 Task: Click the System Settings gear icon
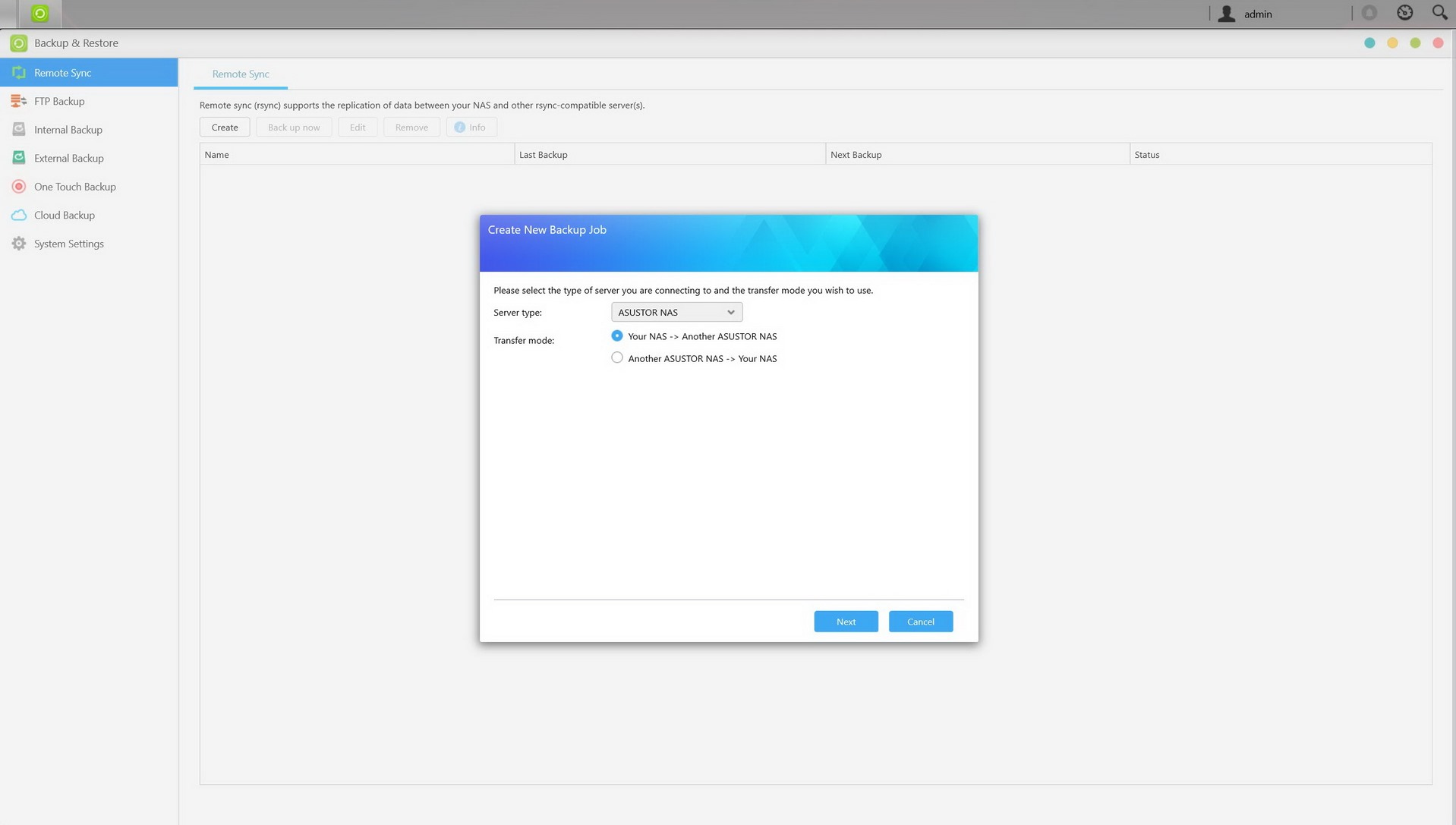coord(19,244)
